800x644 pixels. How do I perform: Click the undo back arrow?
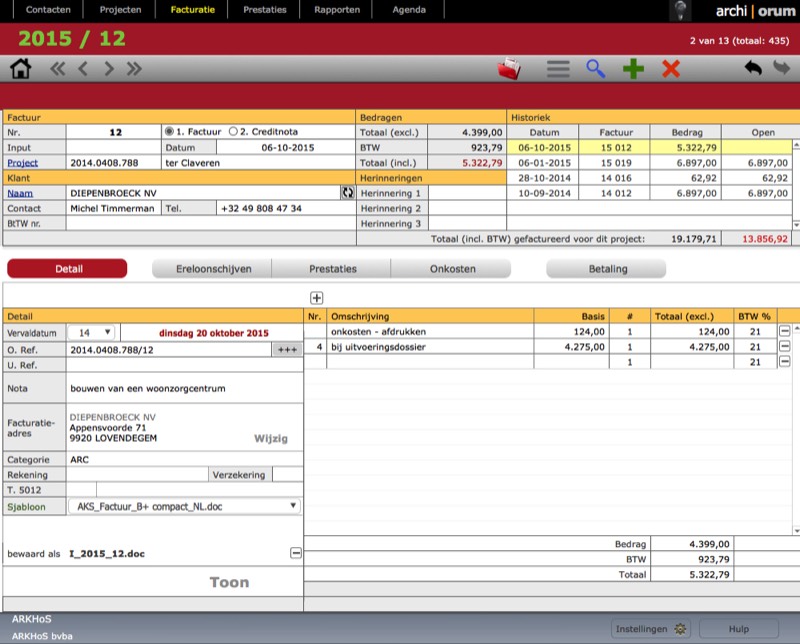(753, 68)
